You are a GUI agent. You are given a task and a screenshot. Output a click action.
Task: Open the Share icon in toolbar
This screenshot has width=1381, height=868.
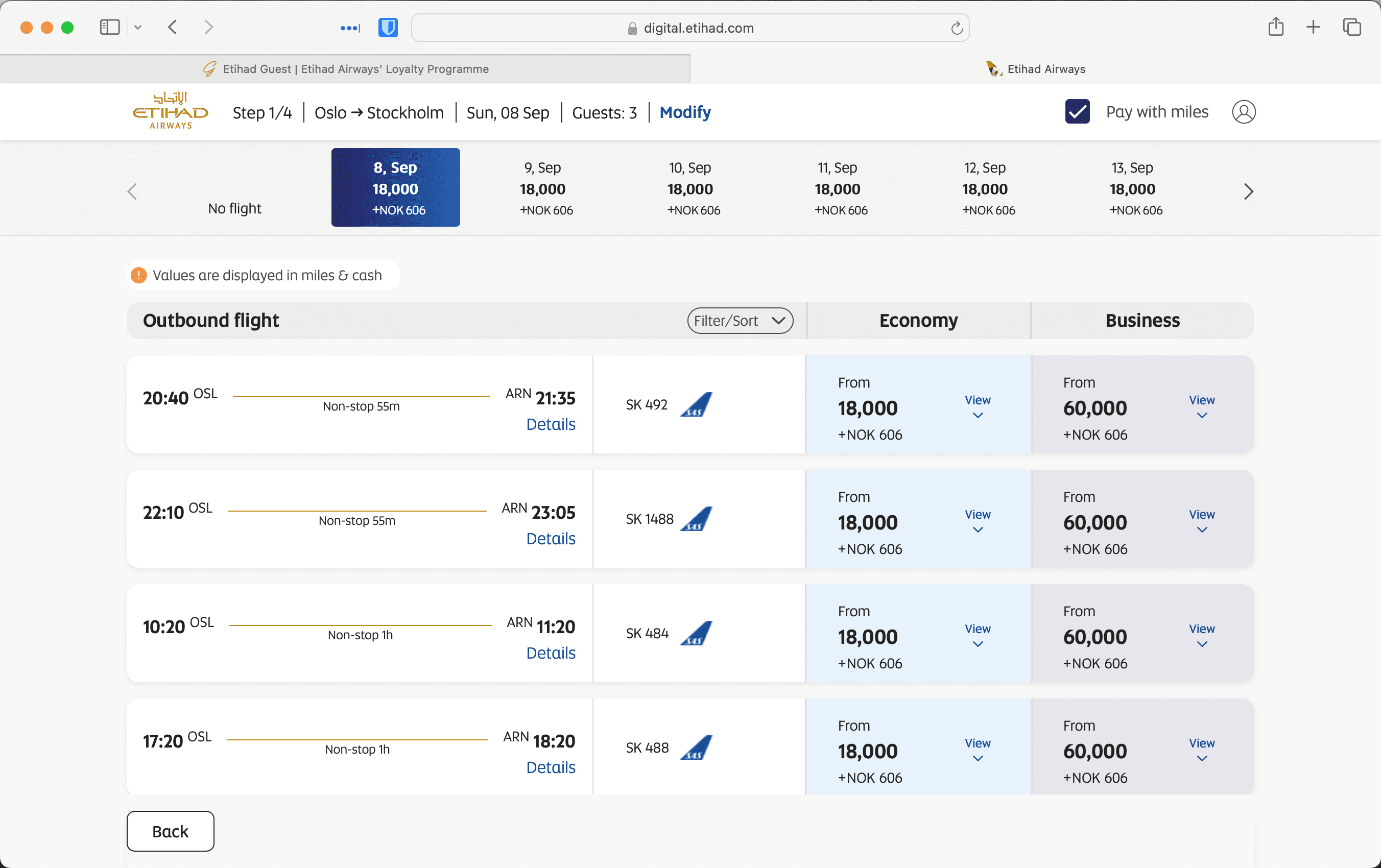click(1275, 27)
